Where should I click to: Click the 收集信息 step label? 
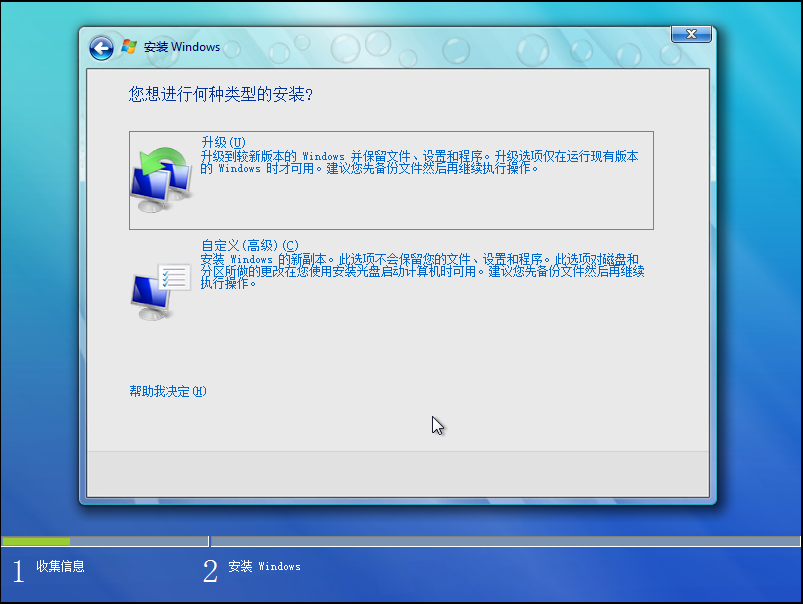61,567
